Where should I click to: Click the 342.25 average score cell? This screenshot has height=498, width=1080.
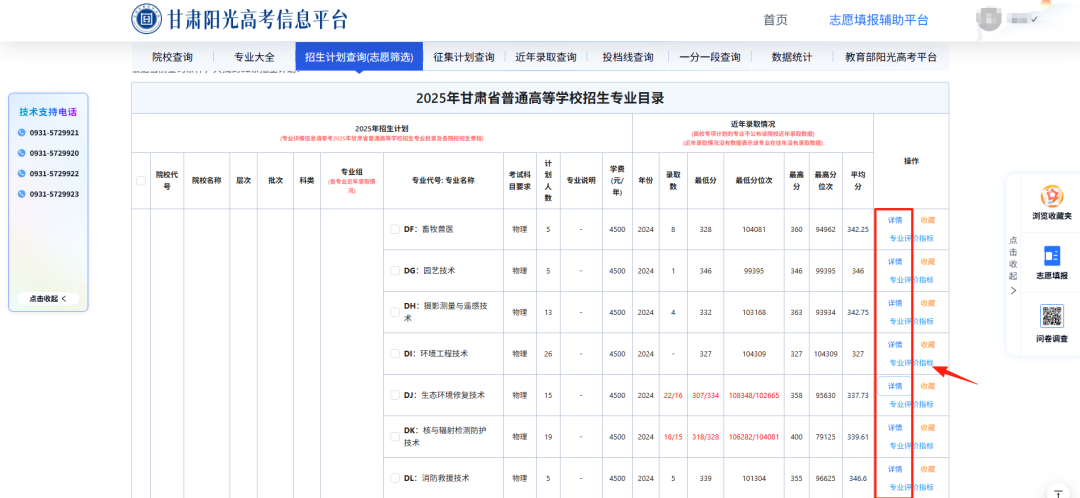(858, 229)
